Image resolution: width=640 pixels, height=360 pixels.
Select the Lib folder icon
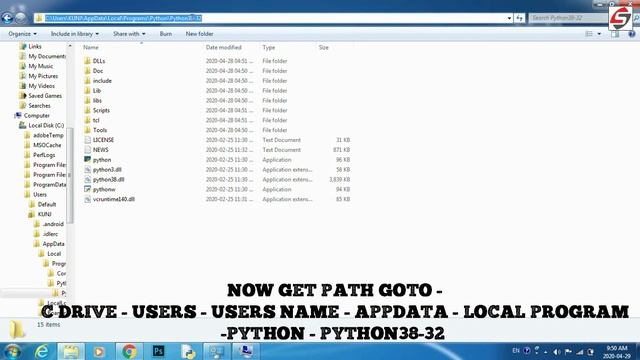(x=87, y=90)
